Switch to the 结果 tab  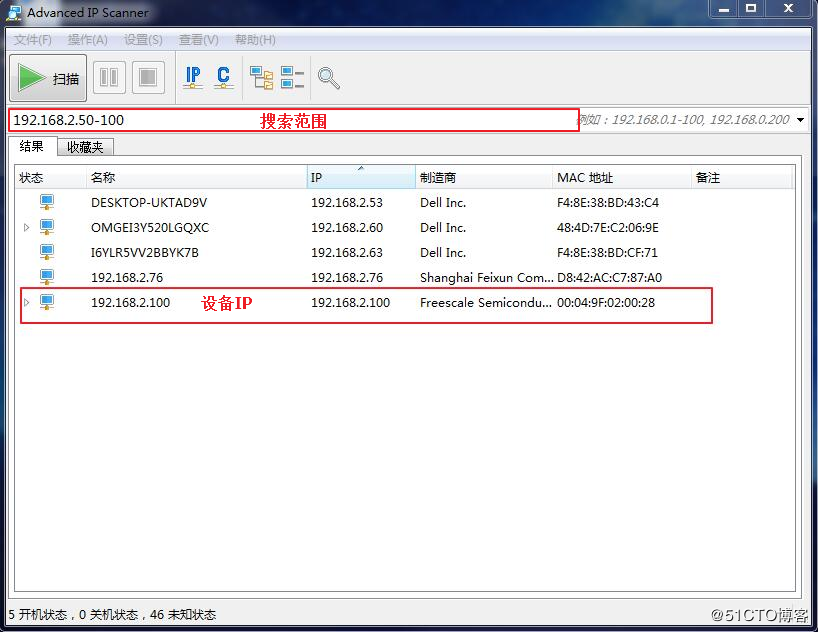[31, 146]
